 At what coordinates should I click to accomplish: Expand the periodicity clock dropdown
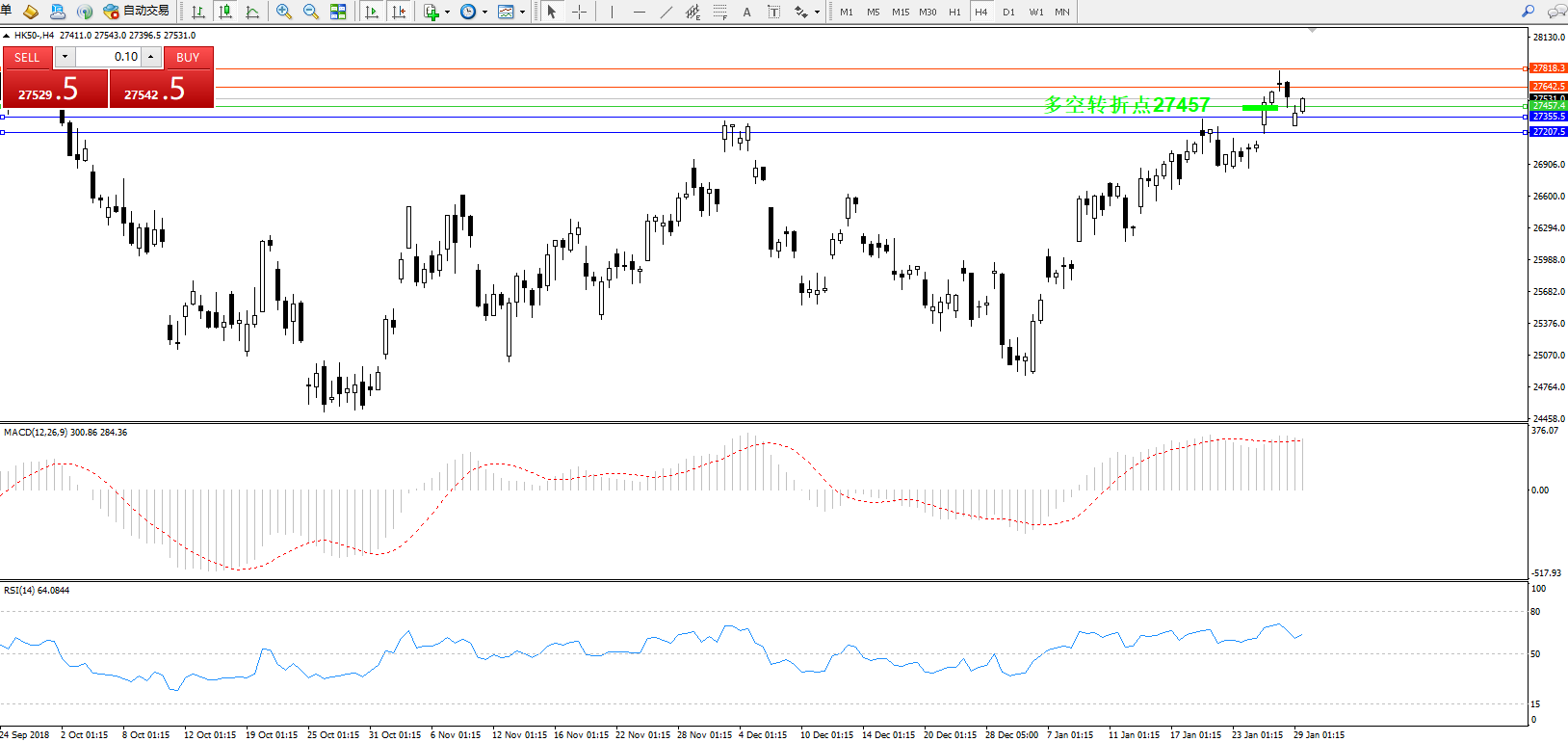click(484, 13)
